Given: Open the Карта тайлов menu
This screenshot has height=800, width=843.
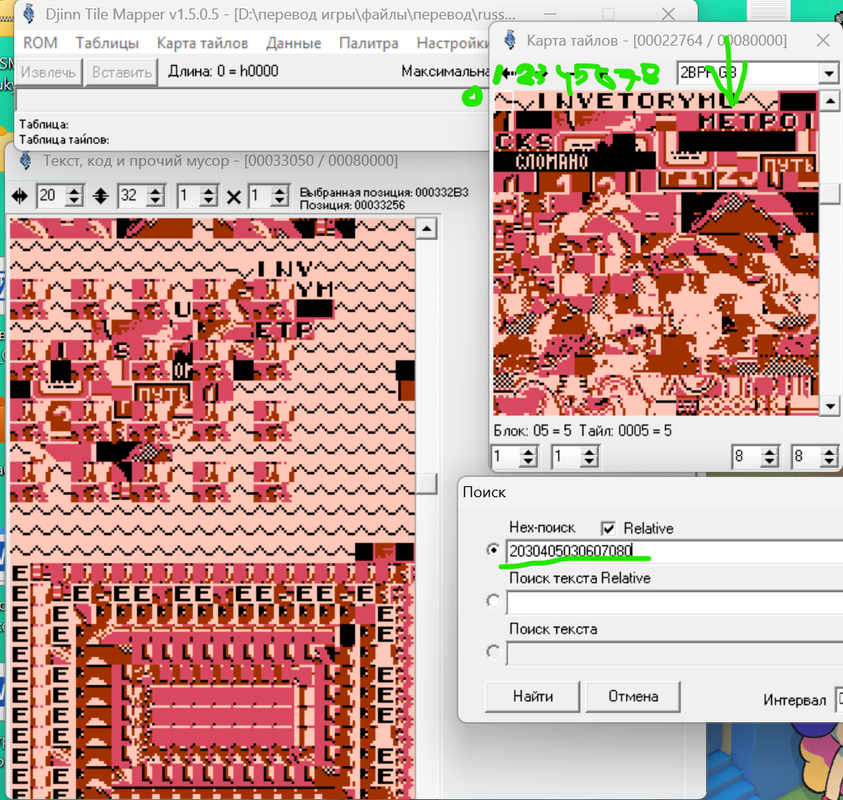Looking at the screenshot, I should pyautogui.click(x=202, y=43).
